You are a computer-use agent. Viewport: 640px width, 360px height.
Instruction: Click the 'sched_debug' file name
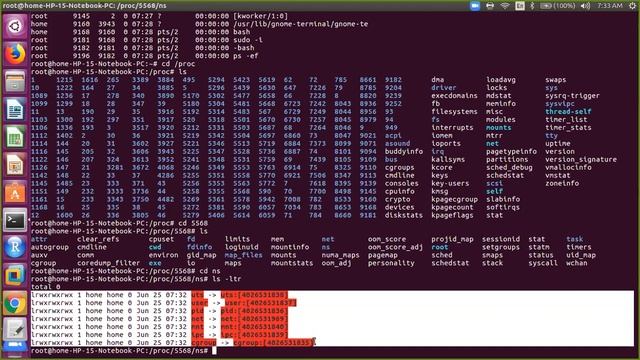509,168
